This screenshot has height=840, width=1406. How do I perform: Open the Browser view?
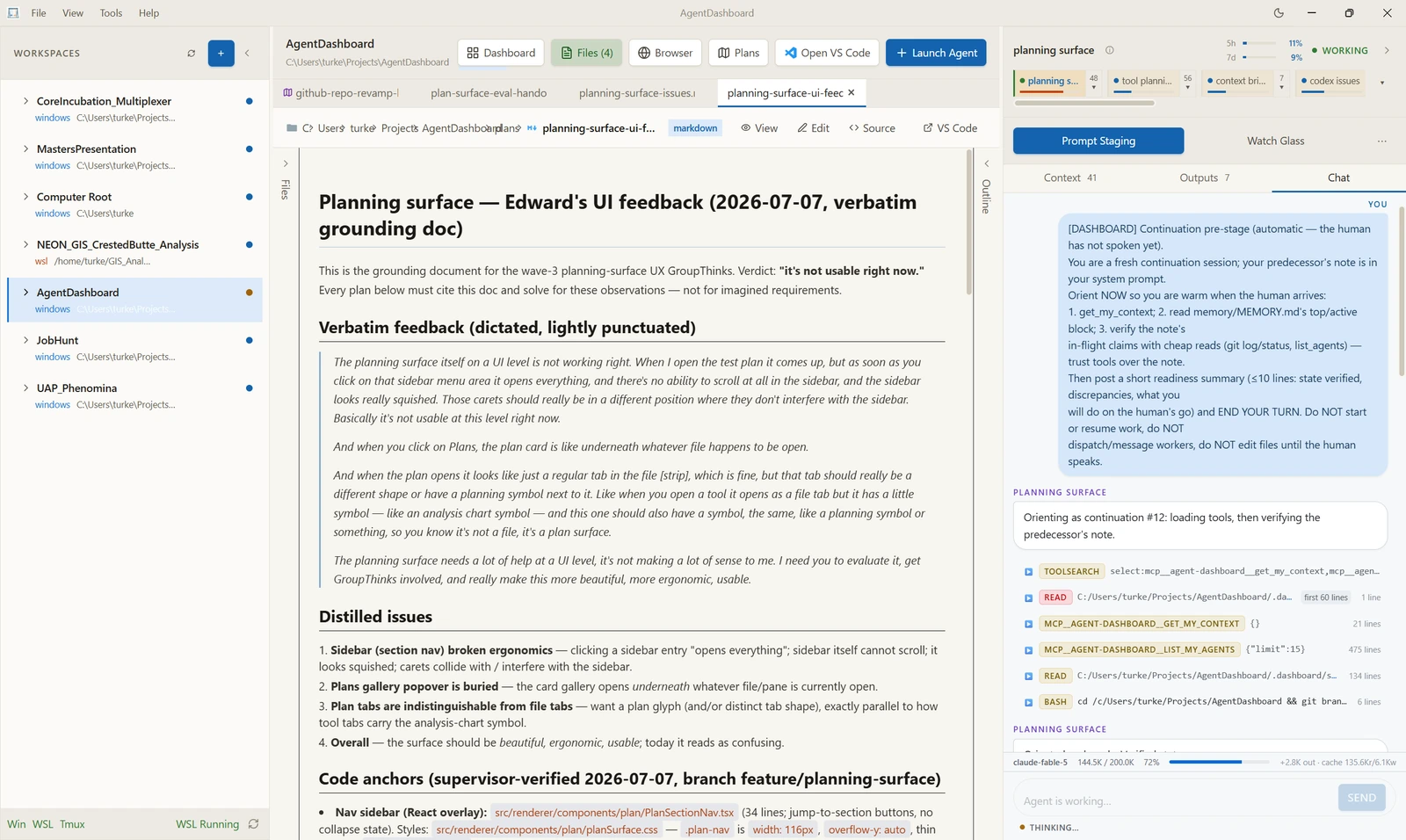tap(665, 53)
